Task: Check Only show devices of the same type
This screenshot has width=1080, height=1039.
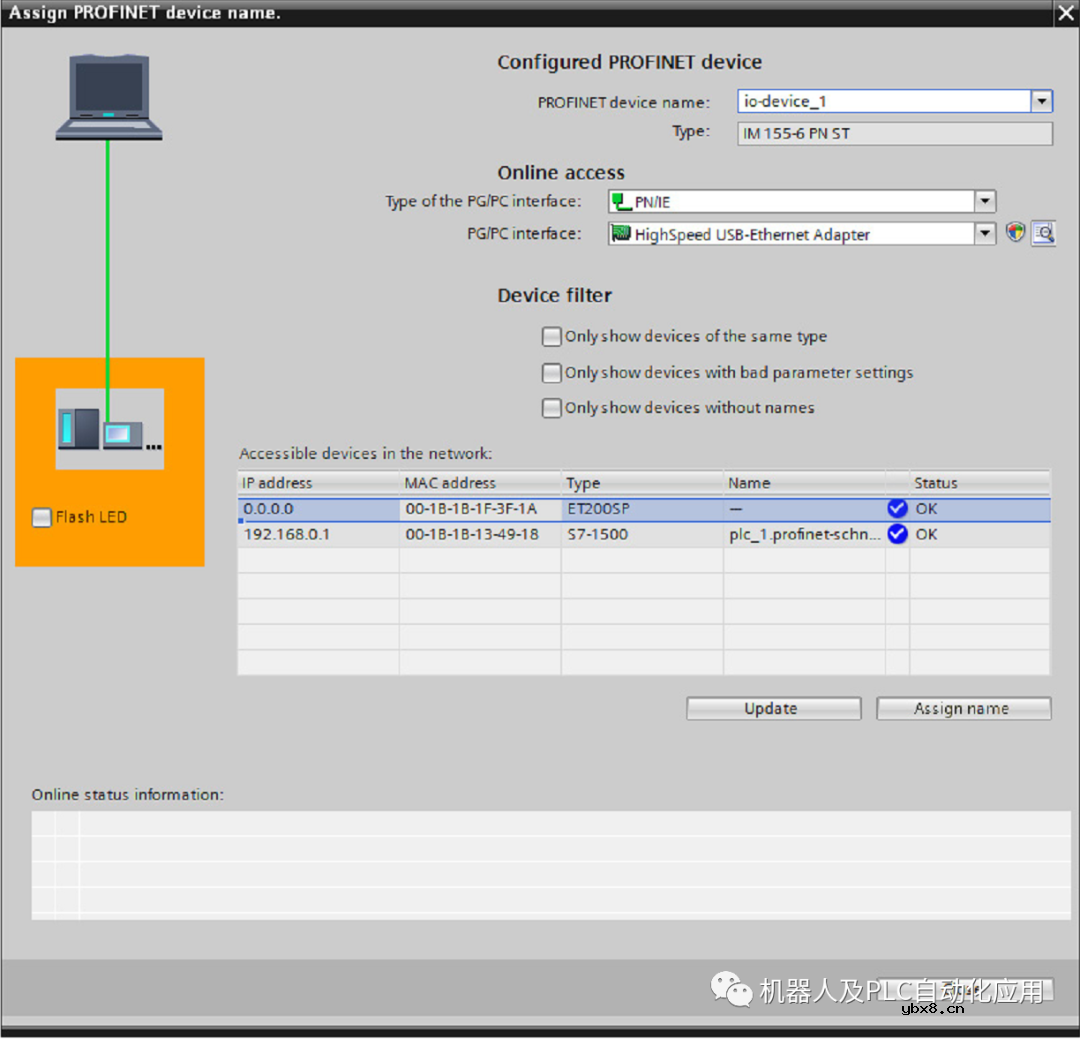Action: tap(551, 337)
